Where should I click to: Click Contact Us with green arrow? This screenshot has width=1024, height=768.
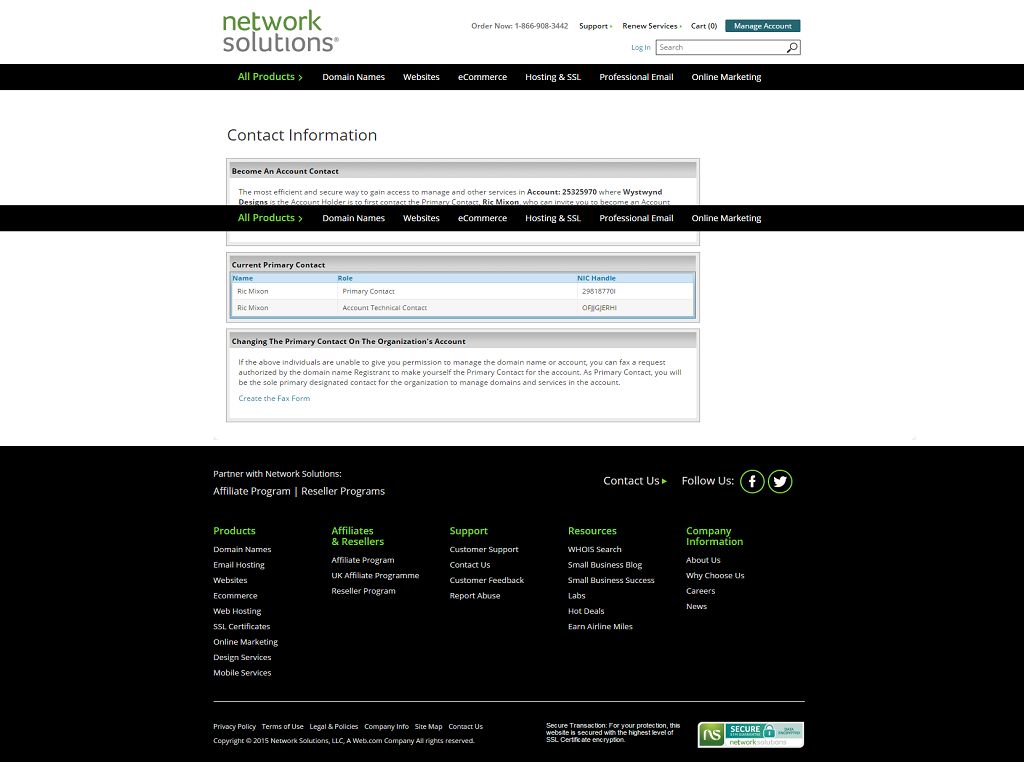(635, 481)
